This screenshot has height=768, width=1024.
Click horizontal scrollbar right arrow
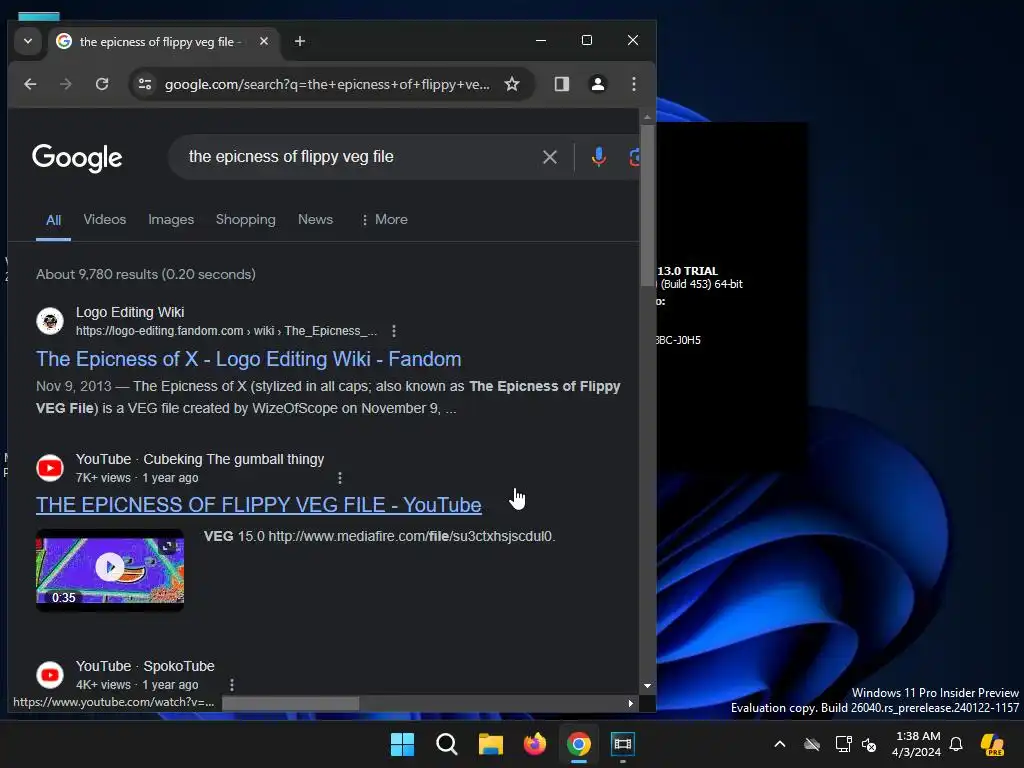630,703
